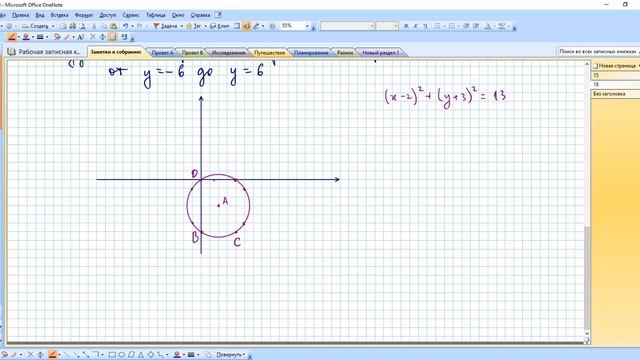Image resolution: width=640 pixels, height=360 pixels.
Task: Select the text typing tool
Action: pyautogui.click(x=80, y=37)
